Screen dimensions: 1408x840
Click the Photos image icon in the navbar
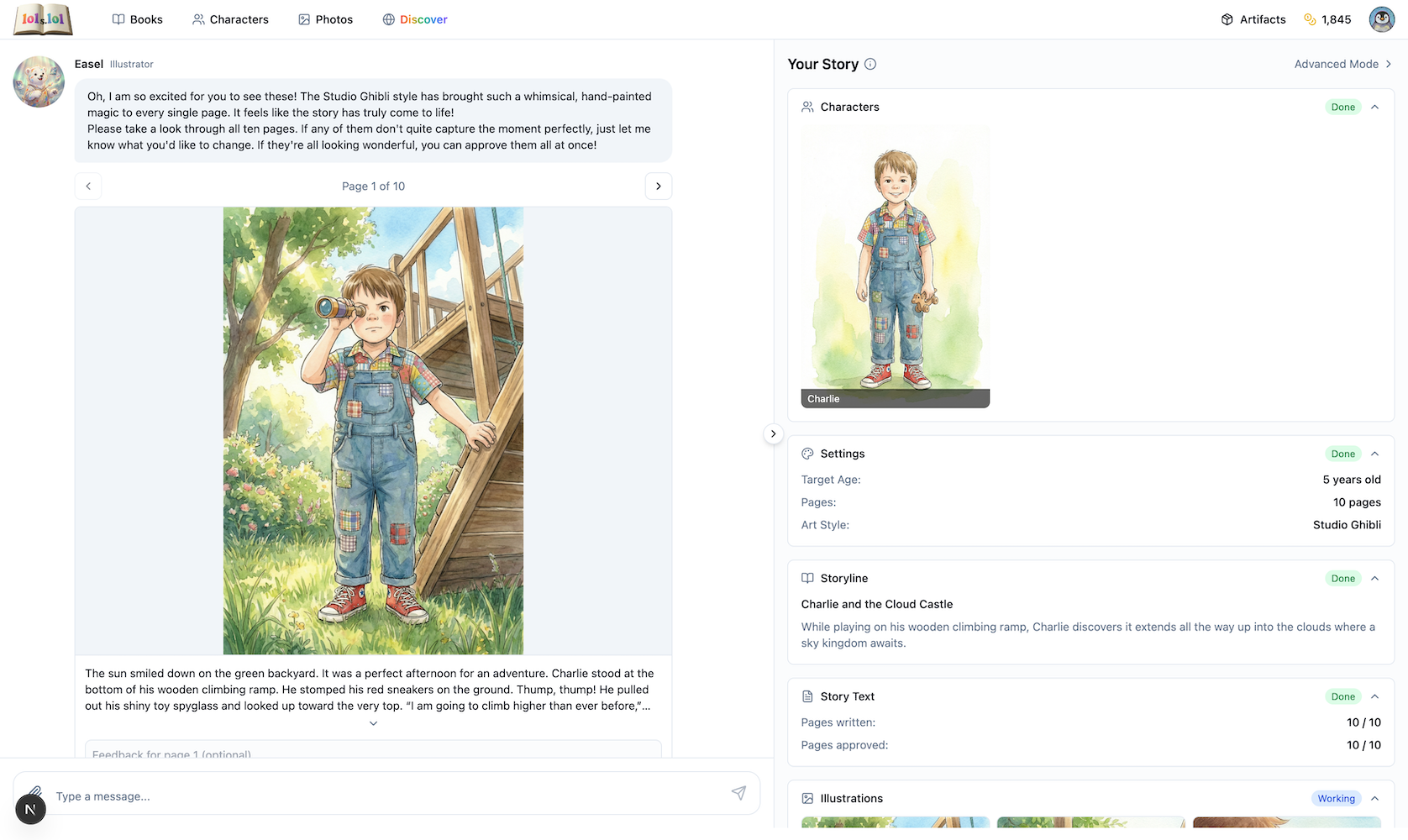(x=303, y=18)
